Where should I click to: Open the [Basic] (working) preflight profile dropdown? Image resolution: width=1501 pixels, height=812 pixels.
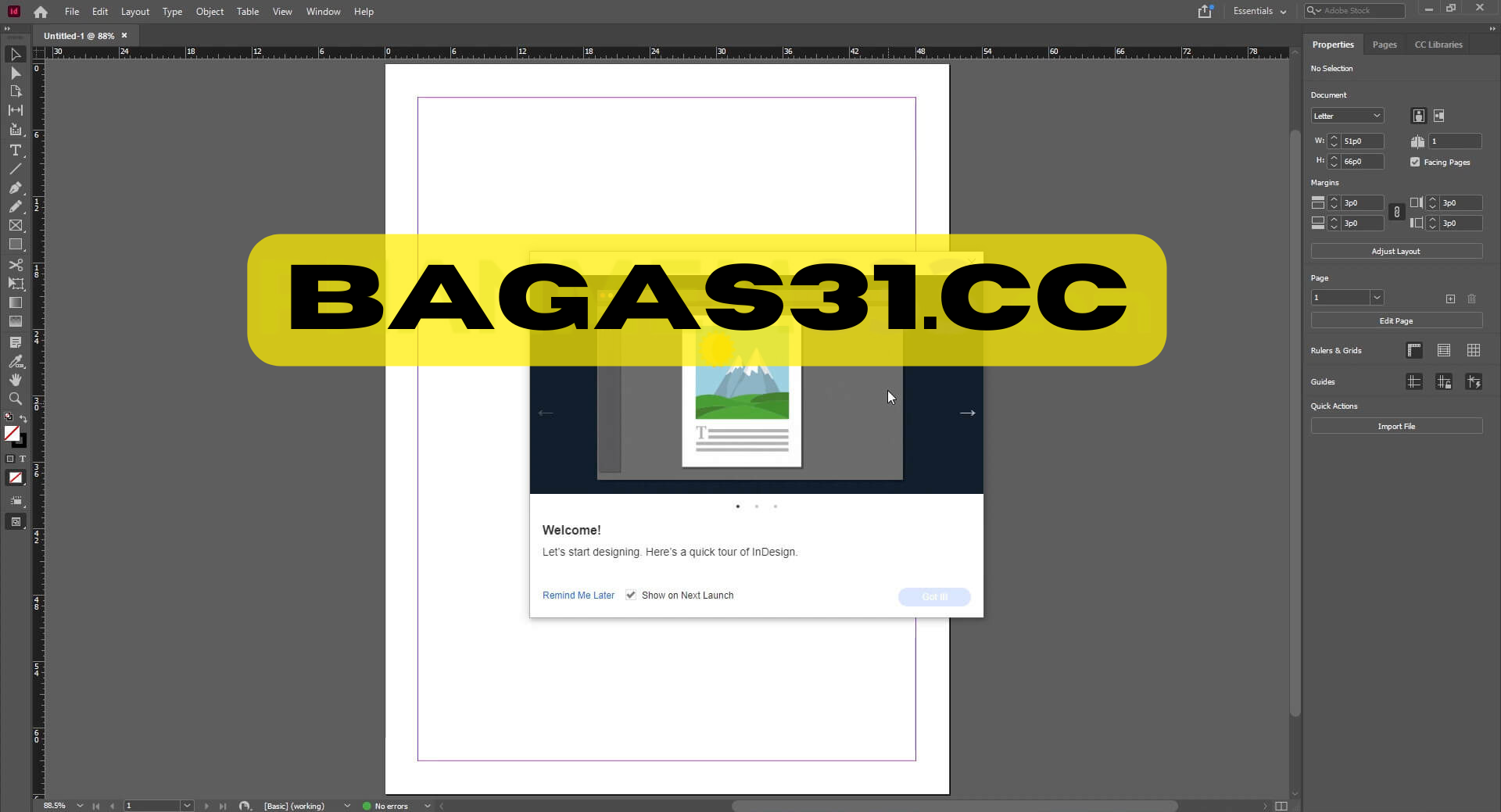click(347, 806)
